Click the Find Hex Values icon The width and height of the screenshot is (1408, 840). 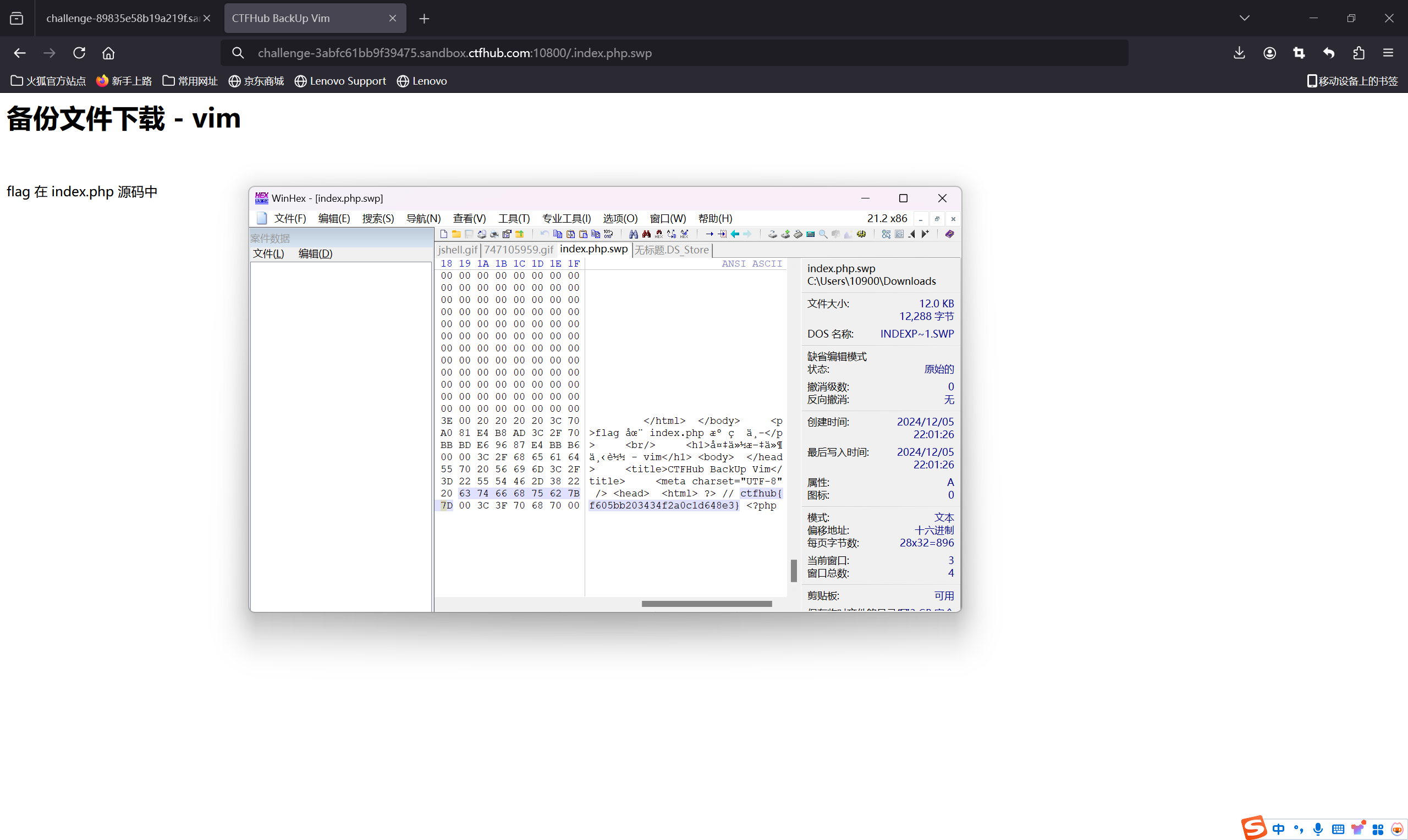click(659, 234)
